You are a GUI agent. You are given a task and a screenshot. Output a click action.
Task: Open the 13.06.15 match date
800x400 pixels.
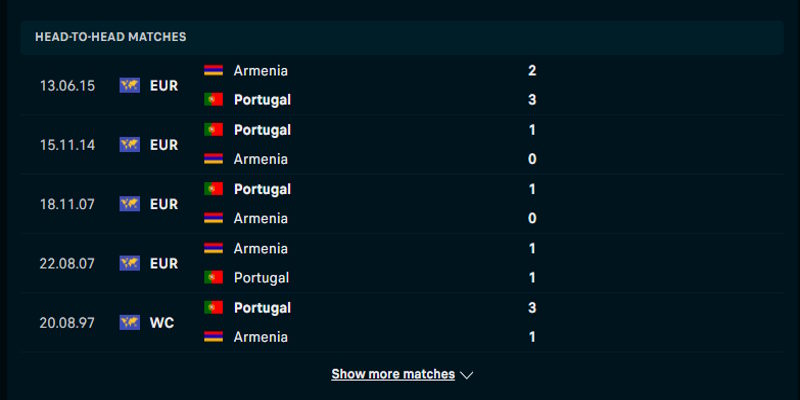(x=68, y=86)
